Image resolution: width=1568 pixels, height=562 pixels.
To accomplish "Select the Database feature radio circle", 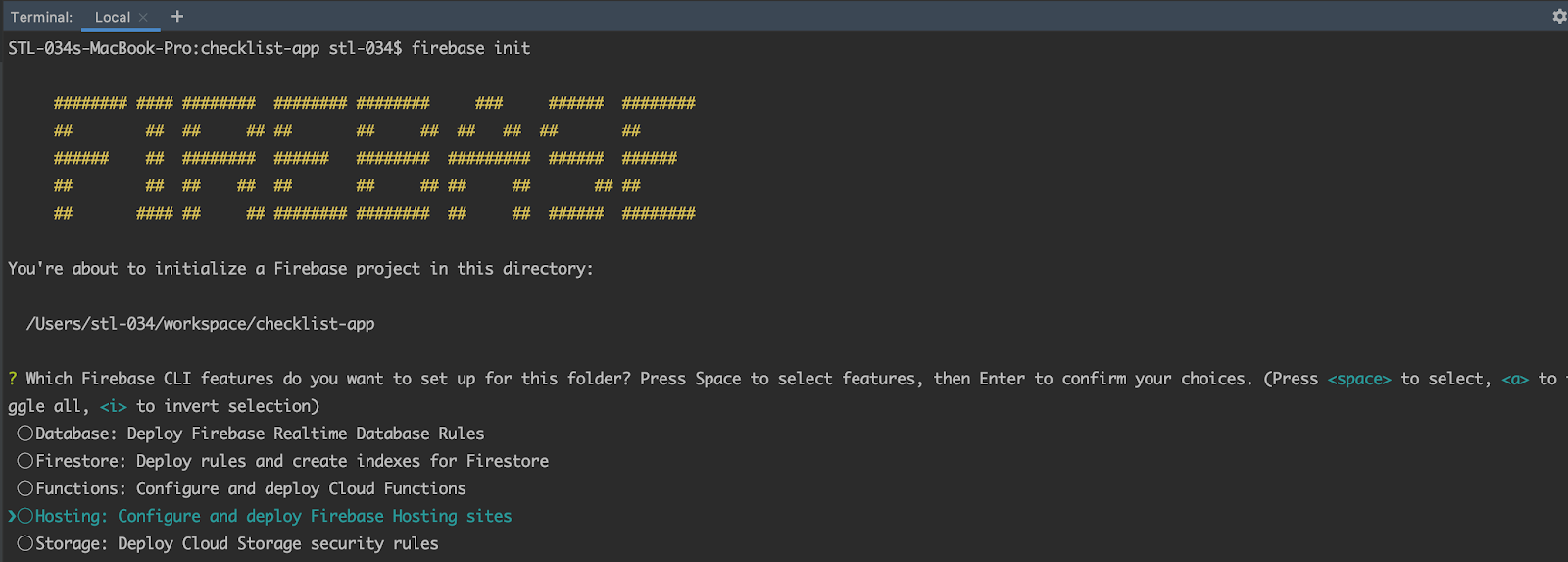I will coord(25,434).
